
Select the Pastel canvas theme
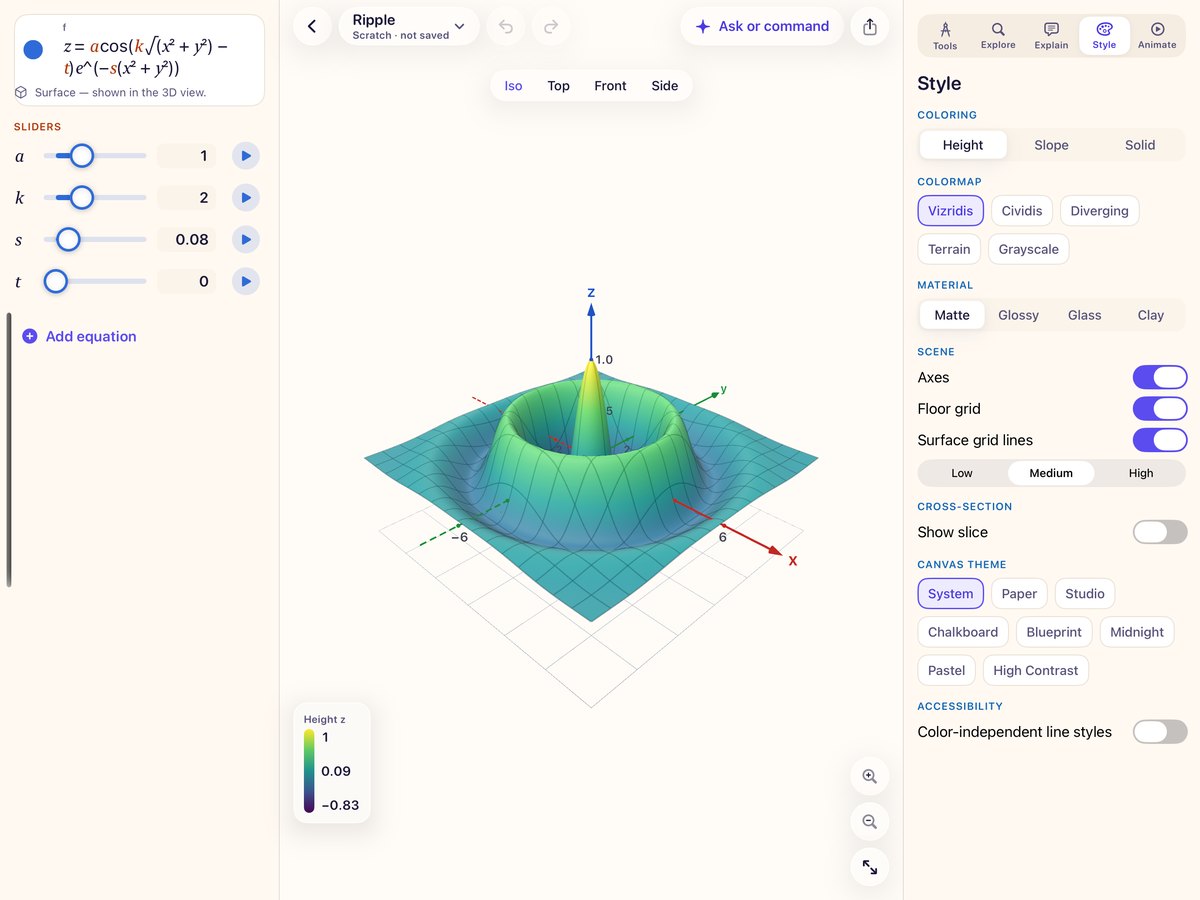click(x=946, y=670)
